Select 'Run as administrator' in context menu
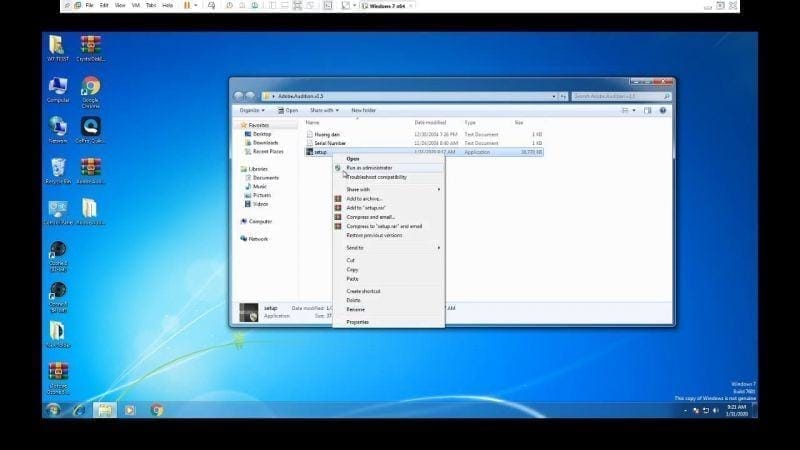The height and width of the screenshot is (450, 800). pyautogui.click(x=369, y=167)
